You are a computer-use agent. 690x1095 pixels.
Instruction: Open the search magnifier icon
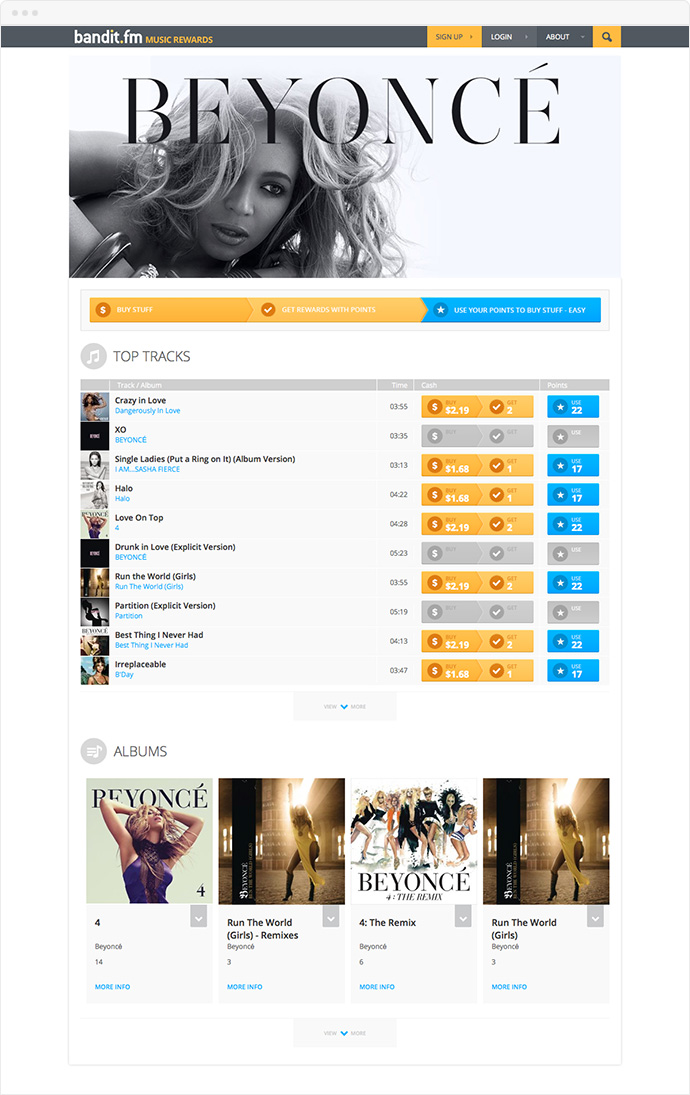pyautogui.click(x=606, y=37)
